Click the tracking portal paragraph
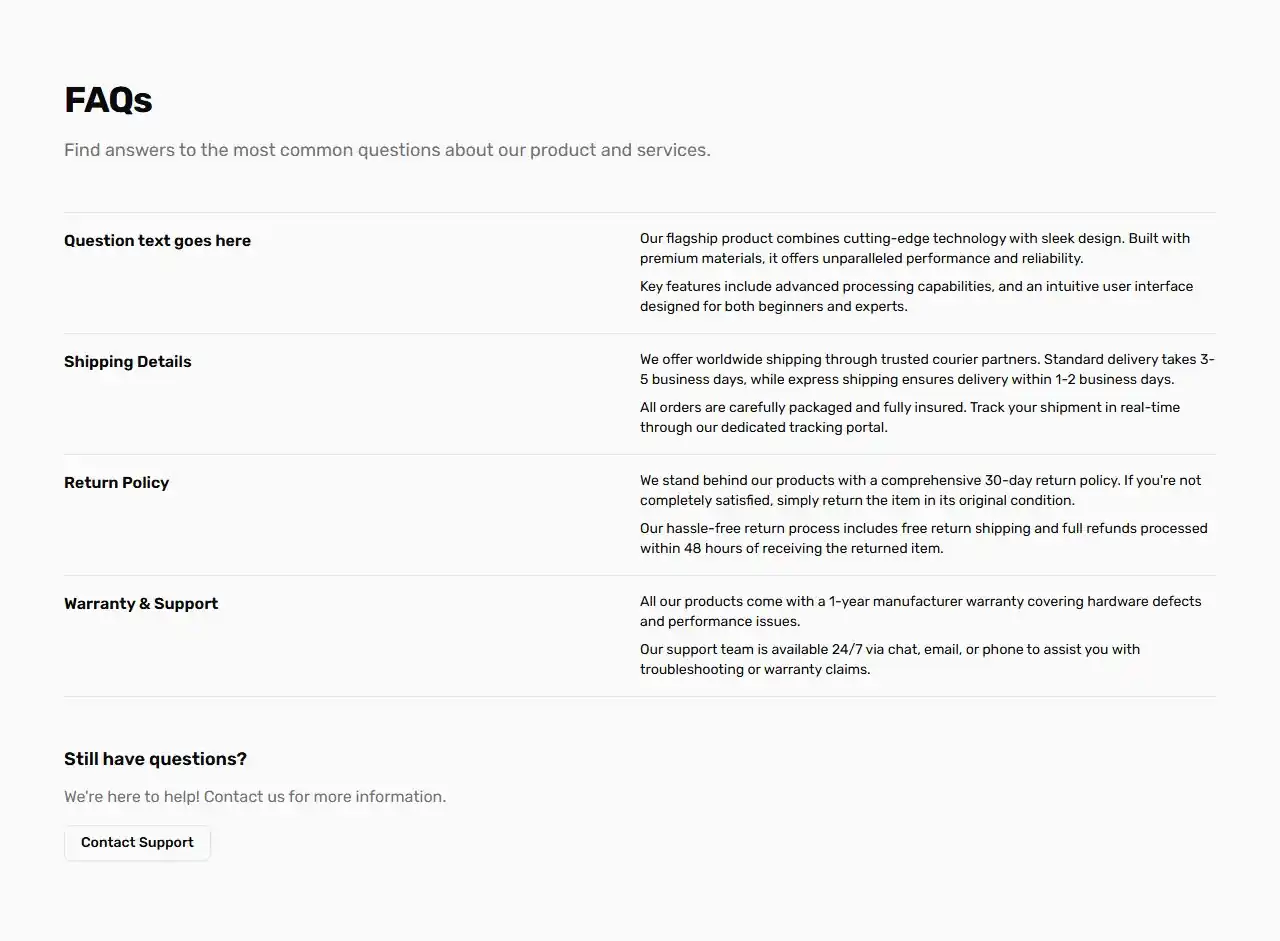Image resolution: width=1280 pixels, height=941 pixels. (x=909, y=417)
